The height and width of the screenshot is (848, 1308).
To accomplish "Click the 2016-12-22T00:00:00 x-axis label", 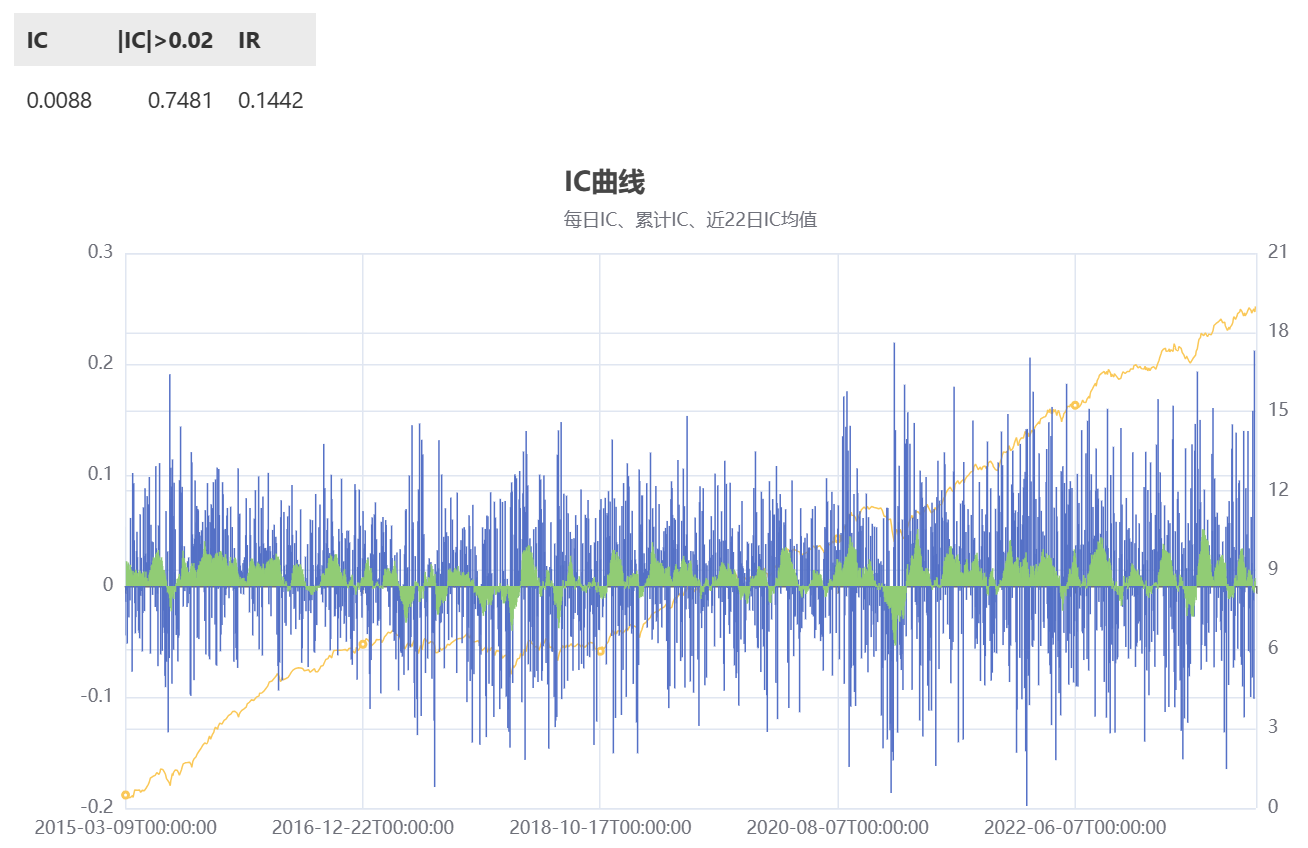I will (x=363, y=828).
